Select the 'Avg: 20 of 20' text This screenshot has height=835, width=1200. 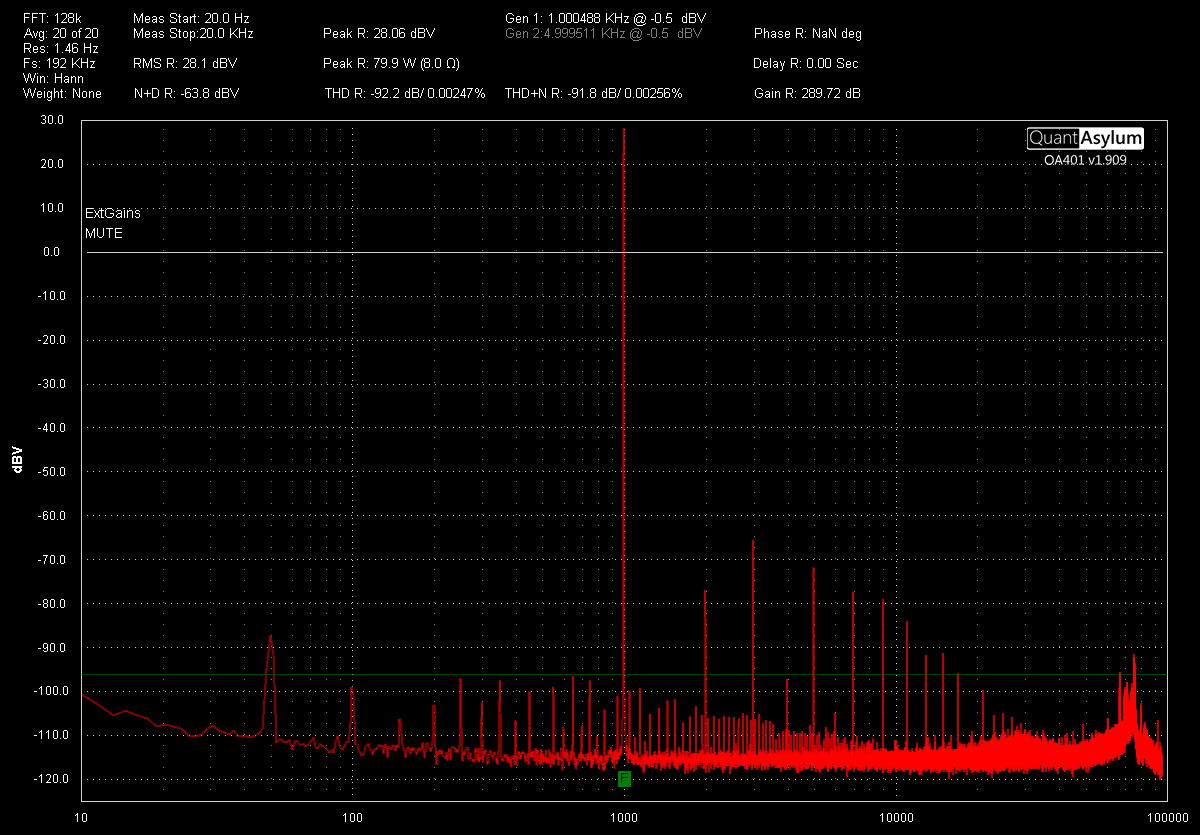coord(61,33)
